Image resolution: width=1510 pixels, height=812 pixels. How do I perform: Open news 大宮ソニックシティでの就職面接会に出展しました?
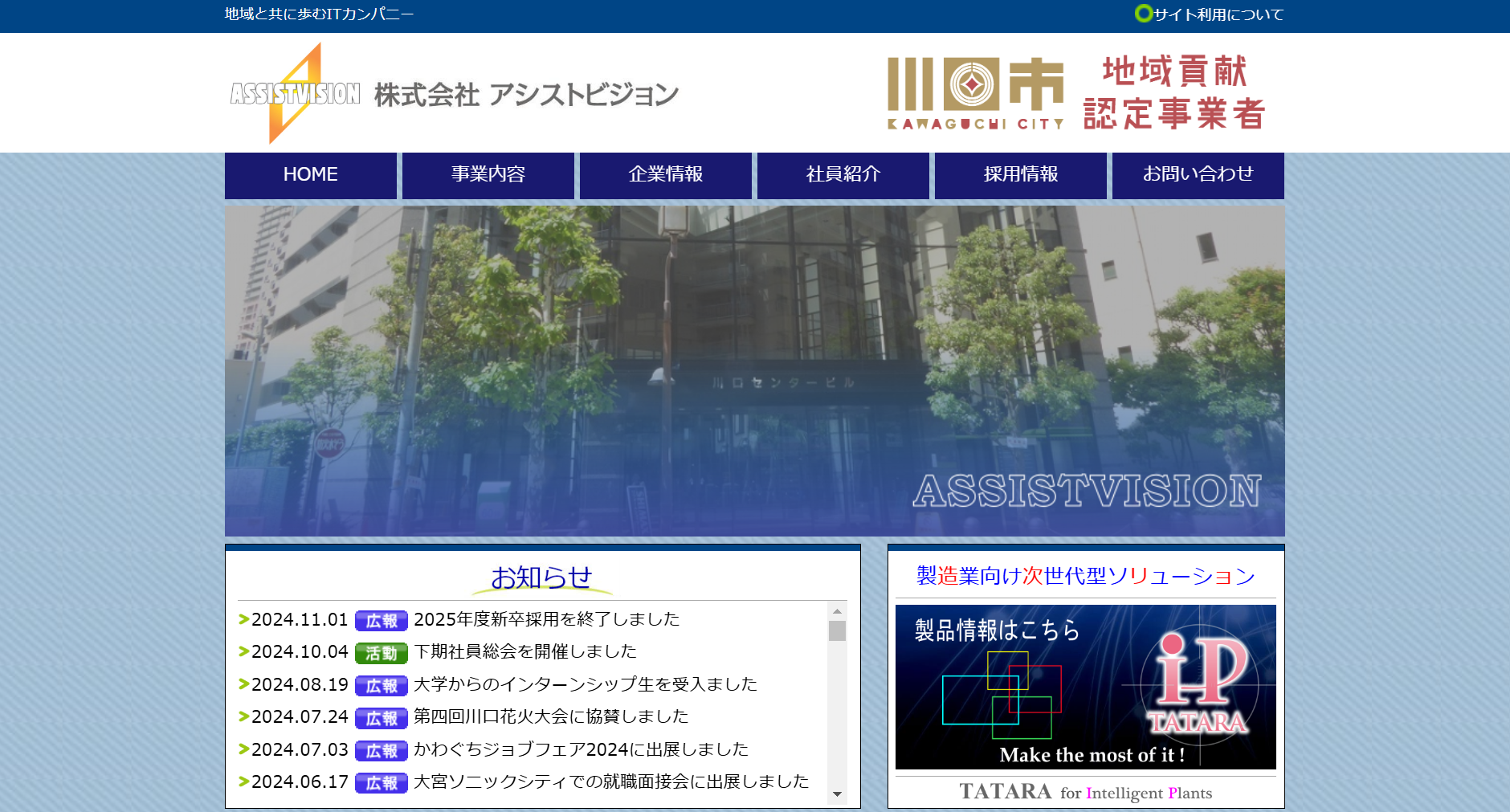pyautogui.click(x=611, y=781)
